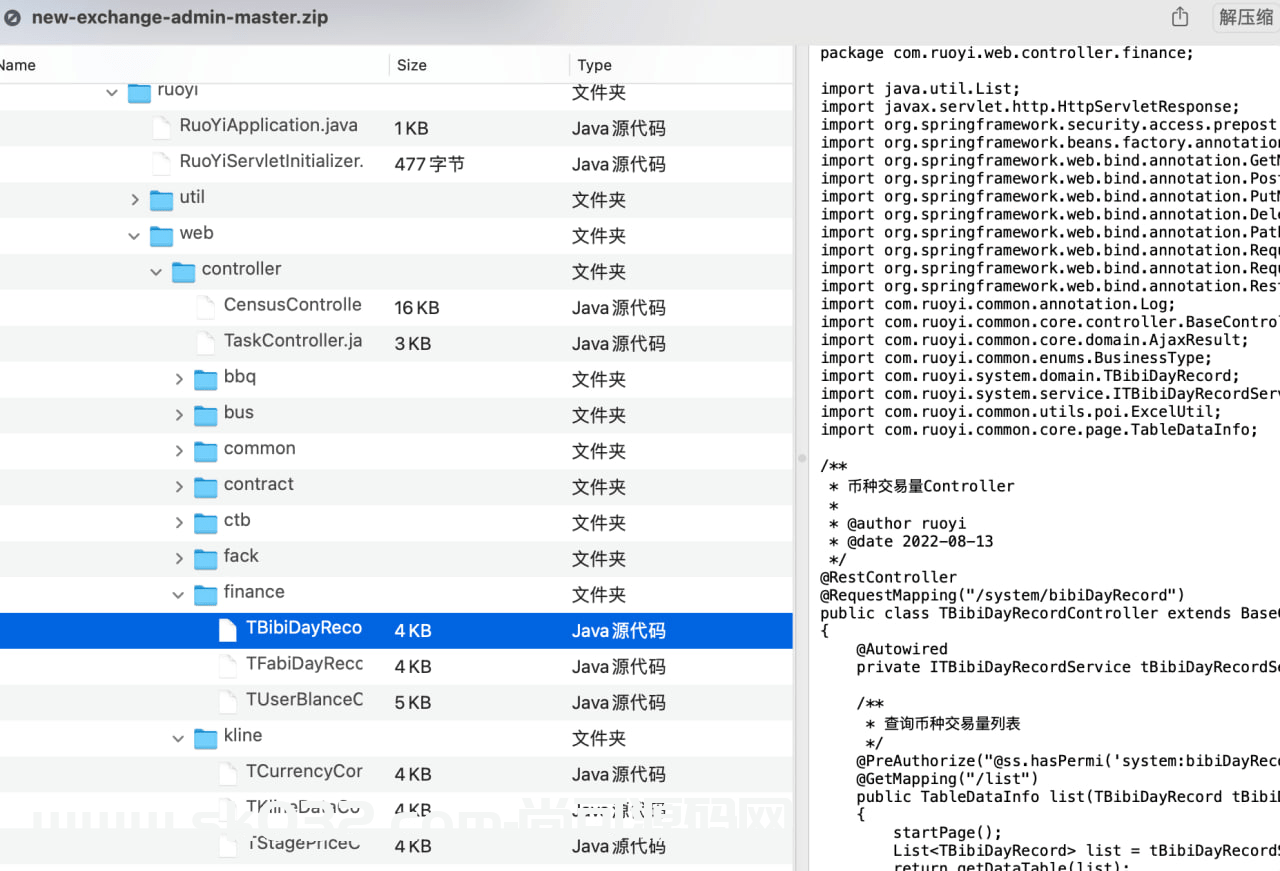Image resolution: width=1280 pixels, height=871 pixels.
Task: Click the common folder icon
Action: [205, 451]
